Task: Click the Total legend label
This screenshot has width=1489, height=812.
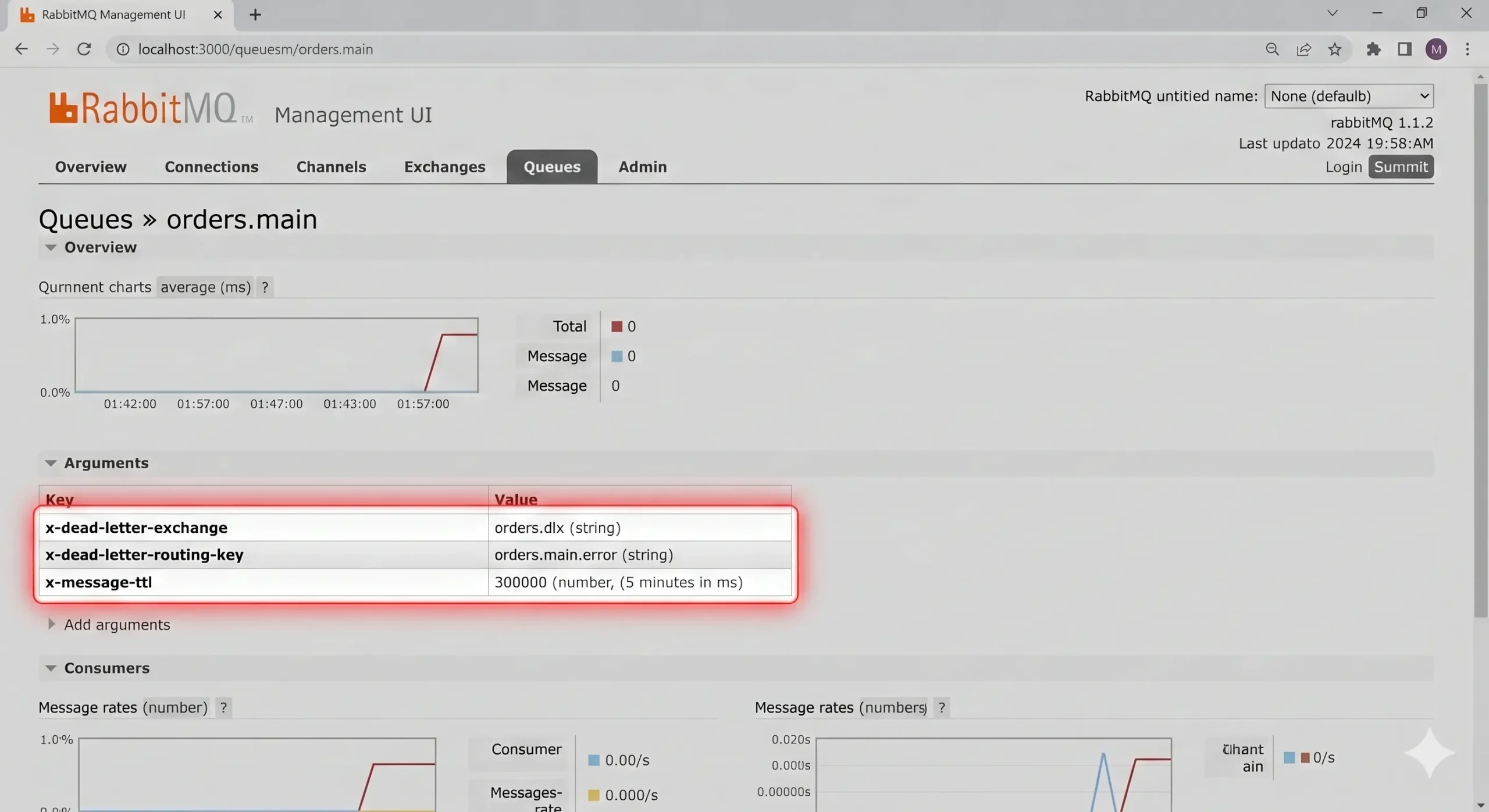Action: 569,326
